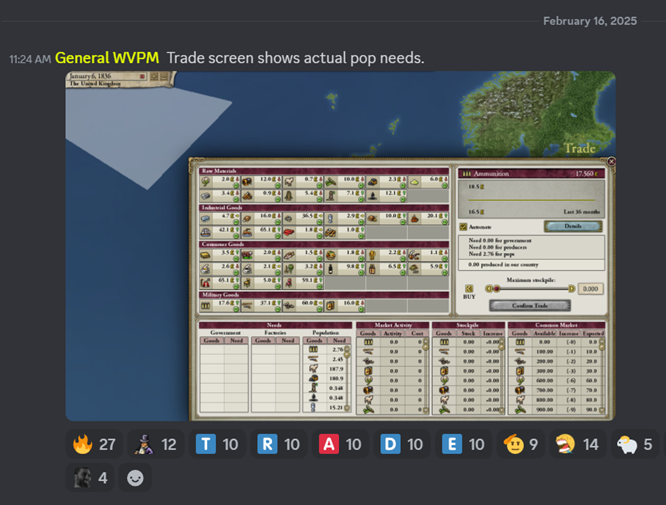Select the red fabric good priced 1.8

[303, 232]
